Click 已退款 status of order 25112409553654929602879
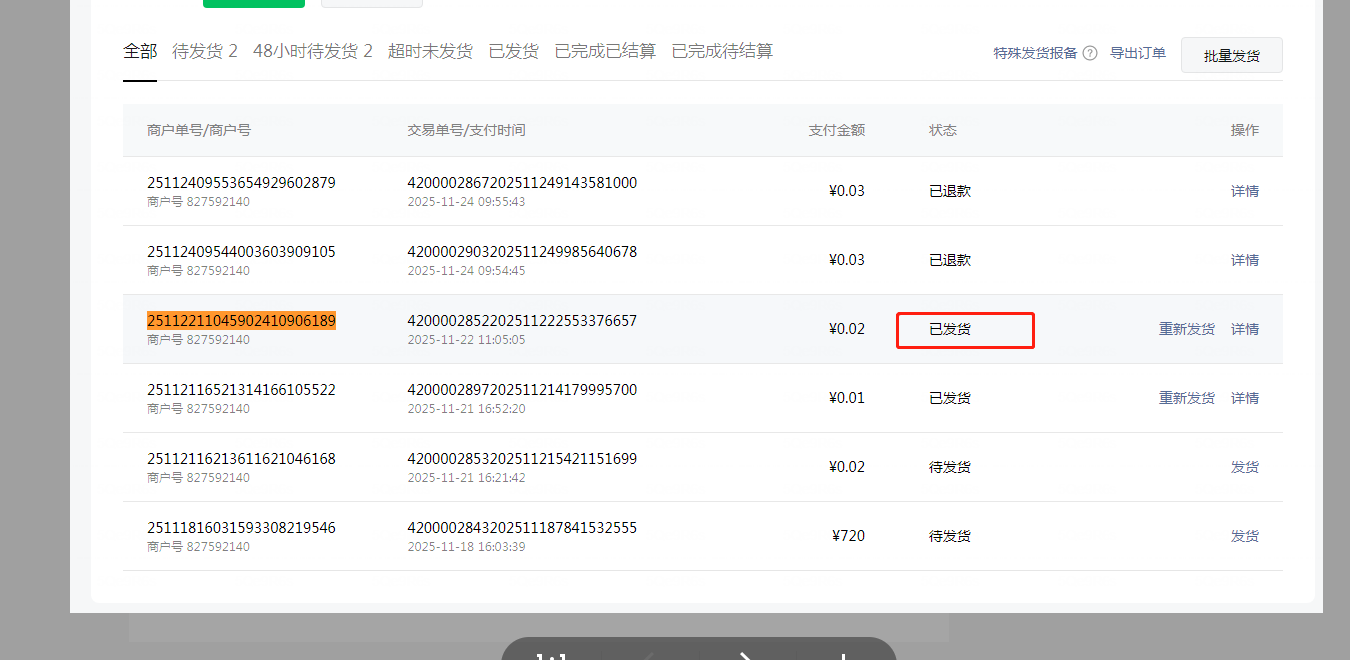The height and width of the screenshot is (660, 1350). click(950, 191)
